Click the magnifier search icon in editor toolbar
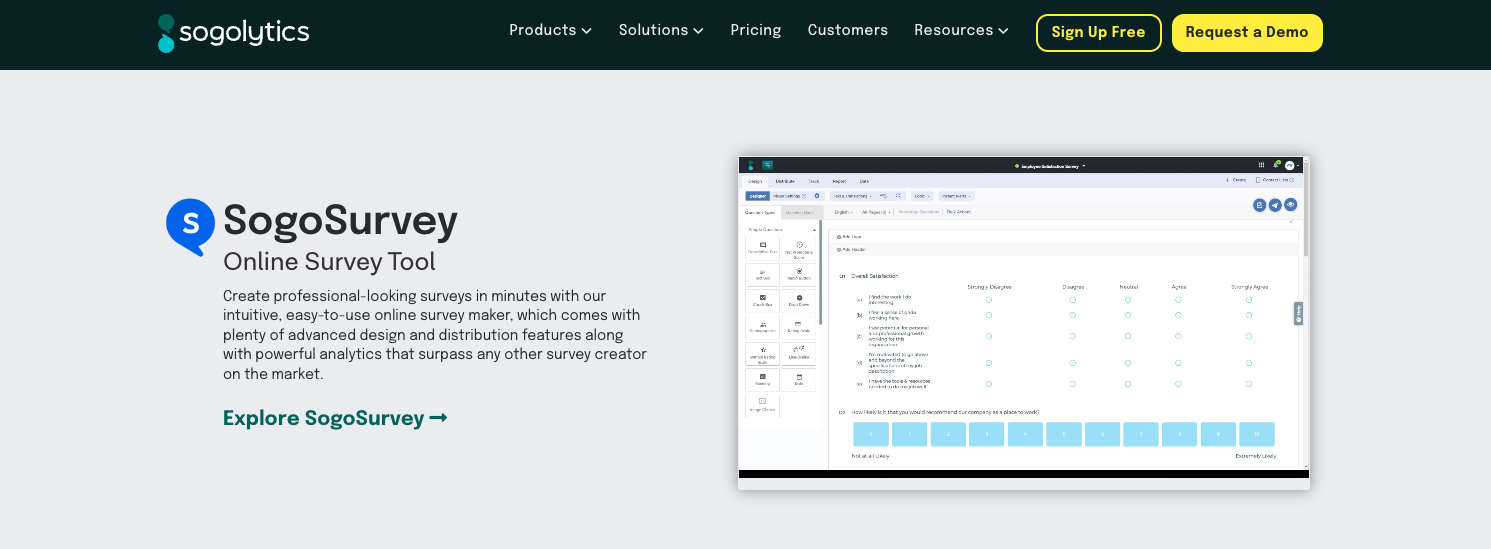The image size is (1491, 549). click(898, 196)
